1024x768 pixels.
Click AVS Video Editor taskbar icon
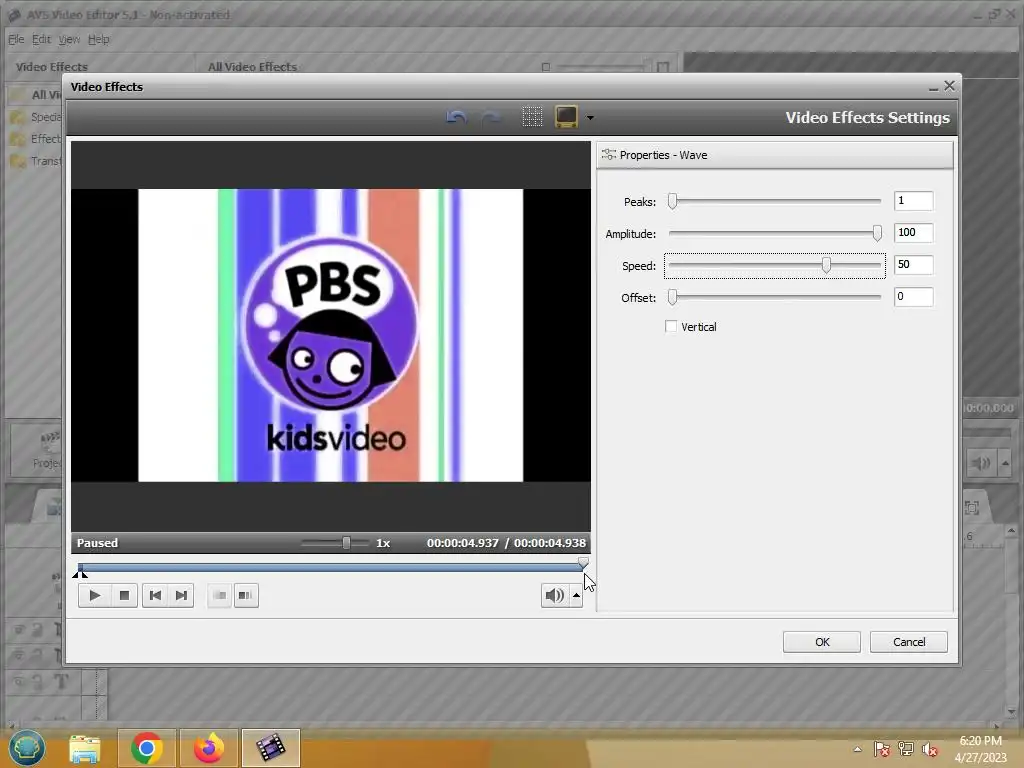click(270, 748)
